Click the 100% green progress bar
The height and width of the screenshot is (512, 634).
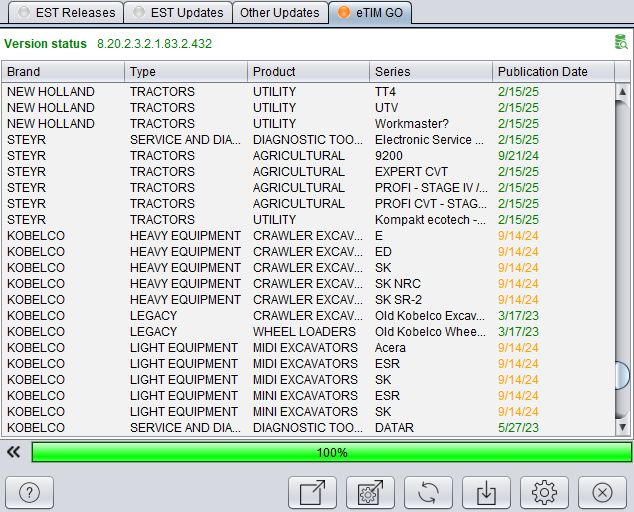(332, 452)
